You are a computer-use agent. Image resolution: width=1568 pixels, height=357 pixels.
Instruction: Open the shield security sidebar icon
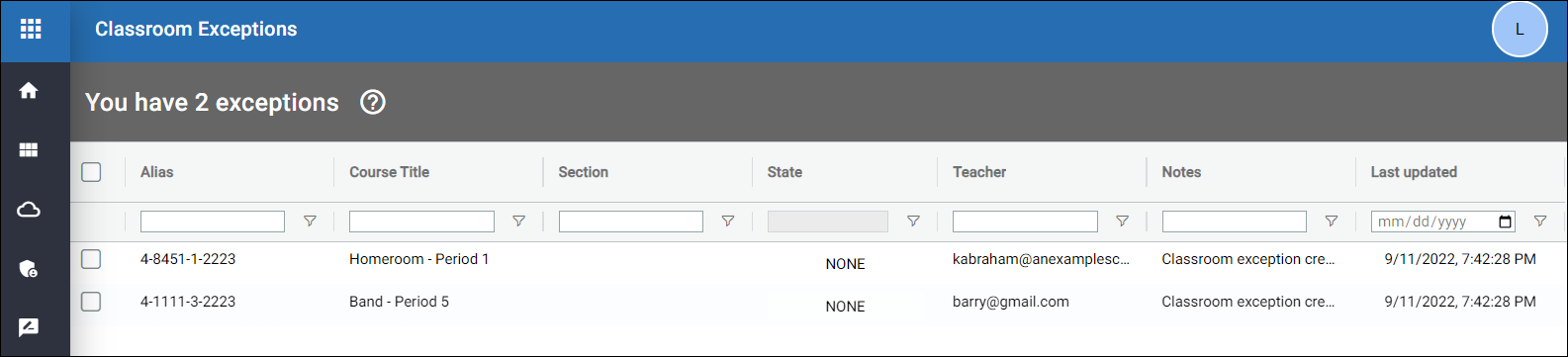click(x=29, y=269)
